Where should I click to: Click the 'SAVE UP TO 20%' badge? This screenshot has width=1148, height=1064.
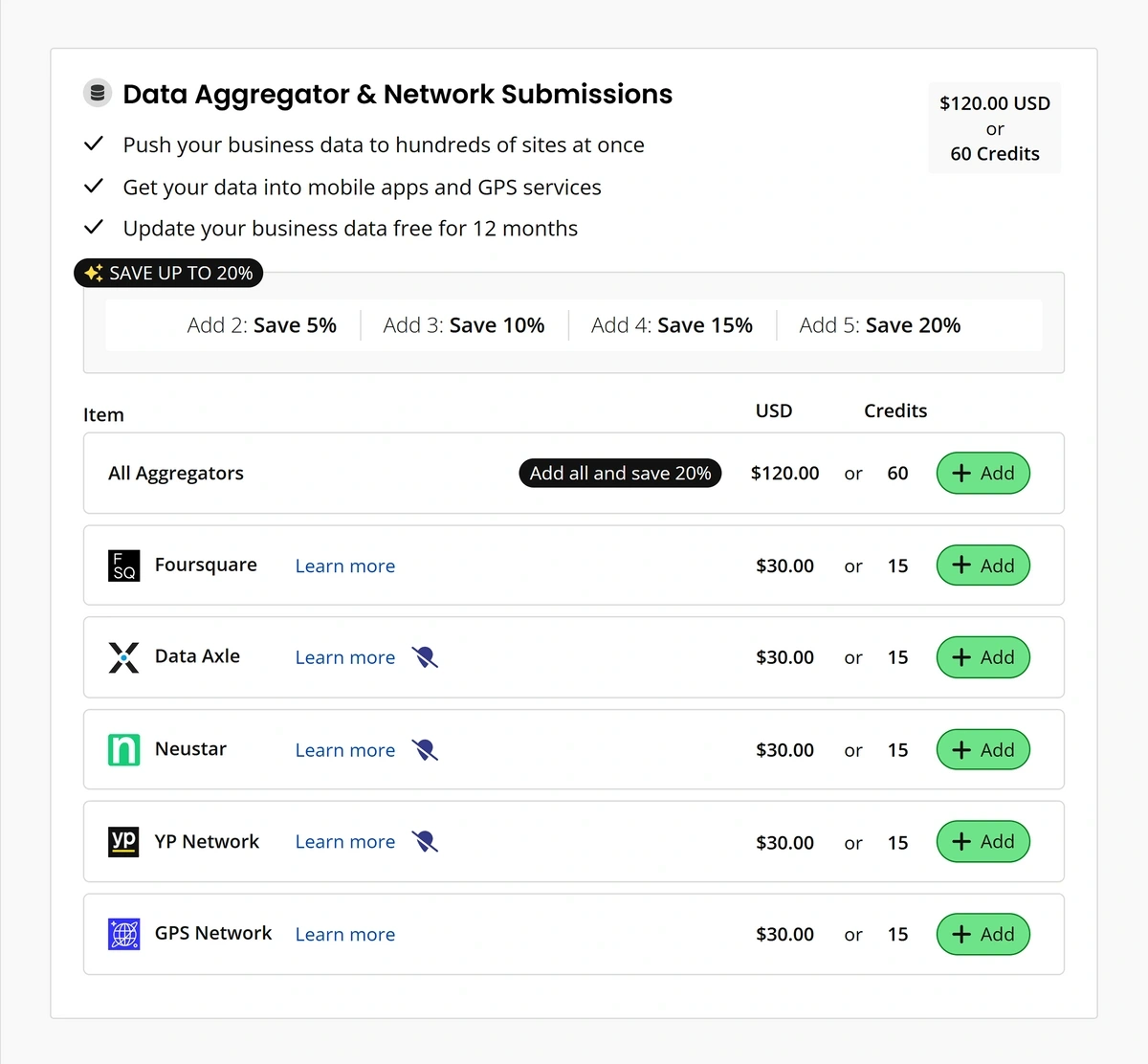coord(168,273)
